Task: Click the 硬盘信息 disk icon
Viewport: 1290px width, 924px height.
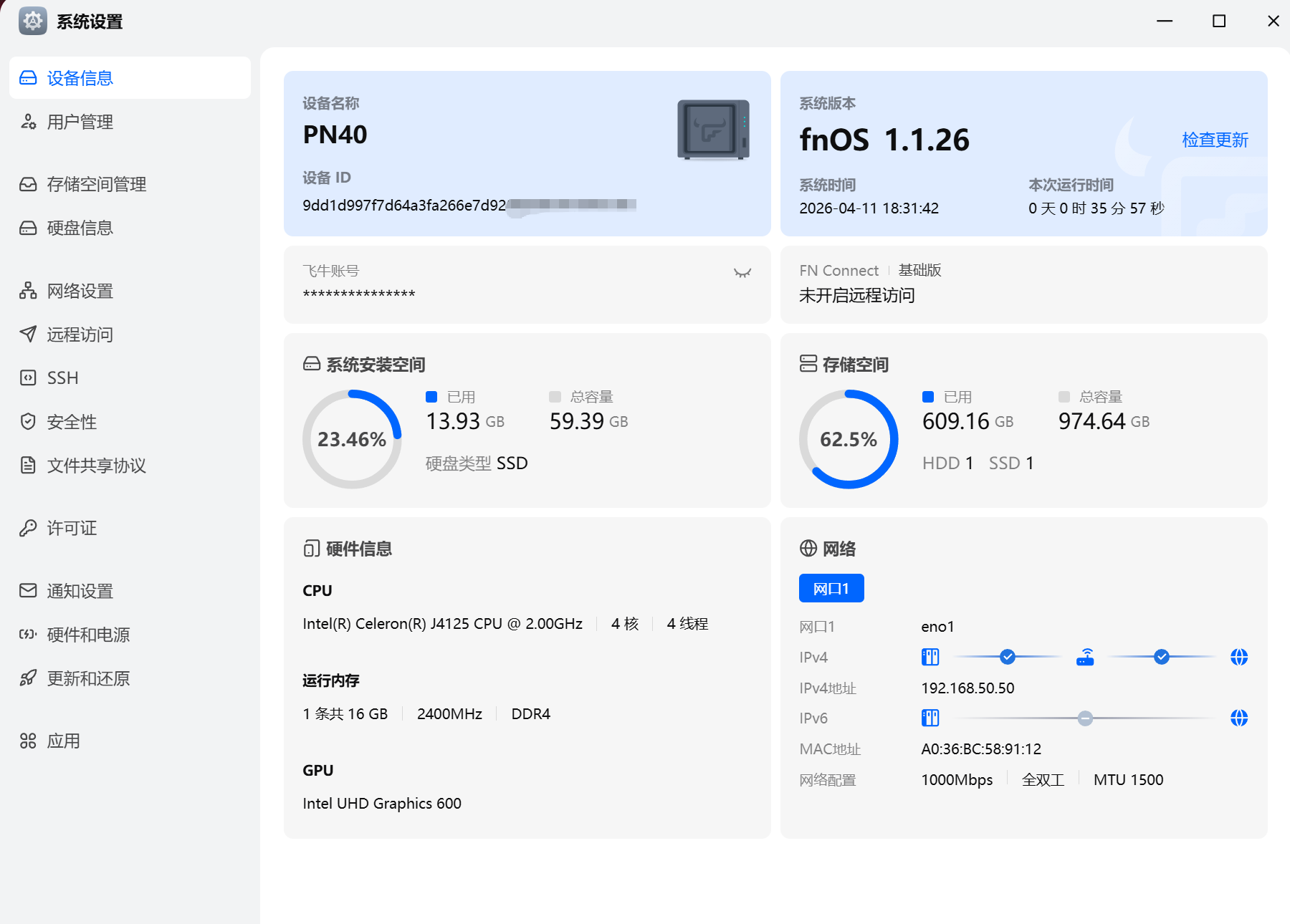Action: [28, 228]
